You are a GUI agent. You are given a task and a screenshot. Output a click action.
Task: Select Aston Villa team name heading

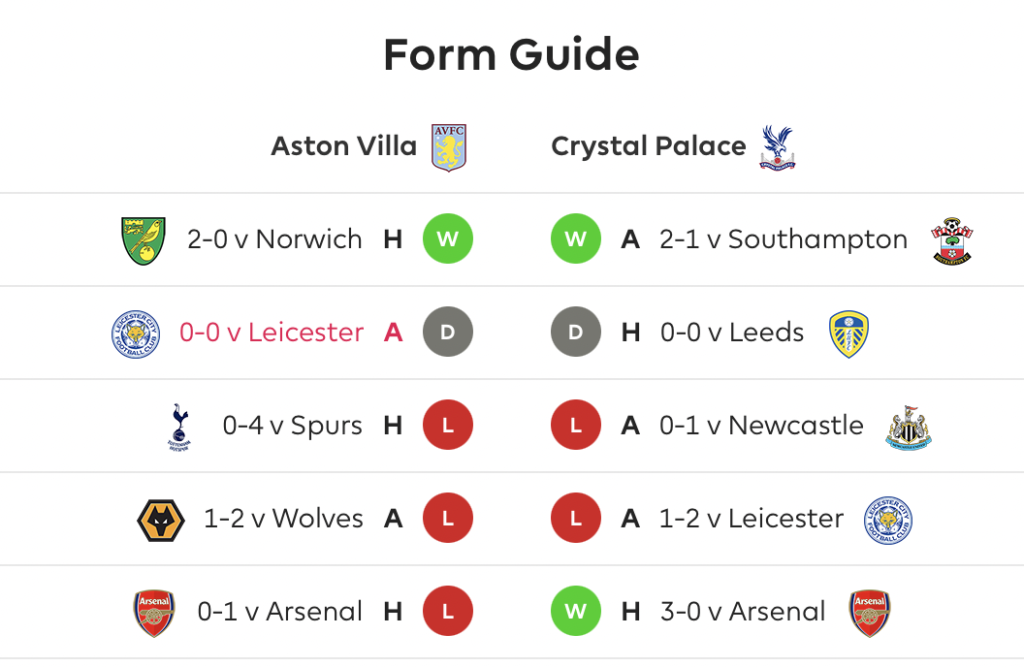[344, 146]
